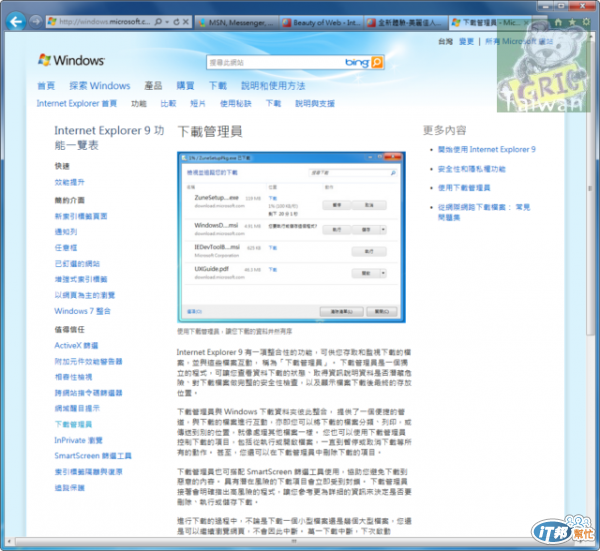600x551 pixels.
Task: Click the horizontal scrollbar at bottom
Action: coord(295,541)
